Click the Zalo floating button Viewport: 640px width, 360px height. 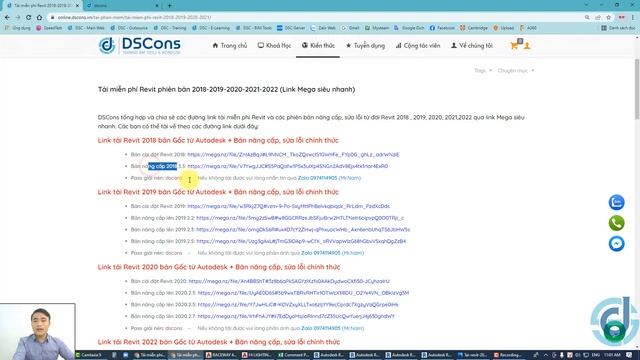click(x=616, y=202)
